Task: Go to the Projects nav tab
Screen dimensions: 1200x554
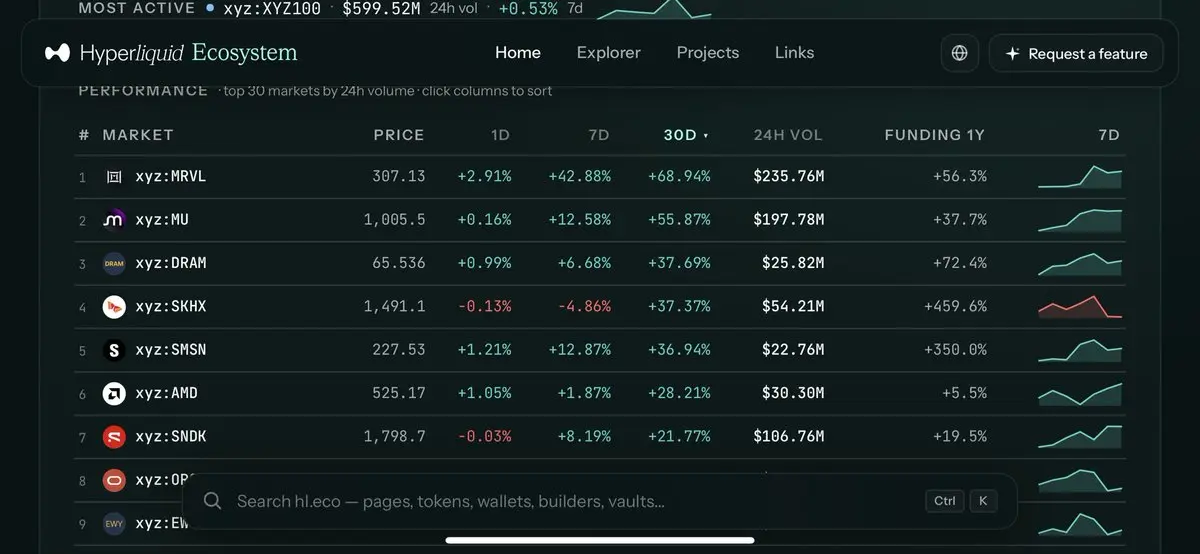Action: (708, 53)
